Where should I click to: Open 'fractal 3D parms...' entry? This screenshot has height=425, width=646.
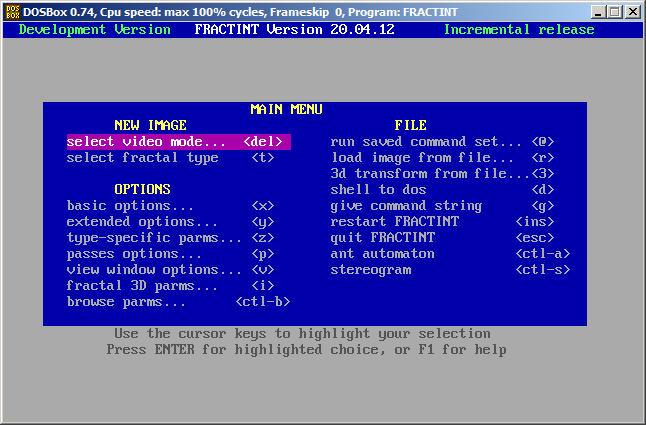[170, 286]
